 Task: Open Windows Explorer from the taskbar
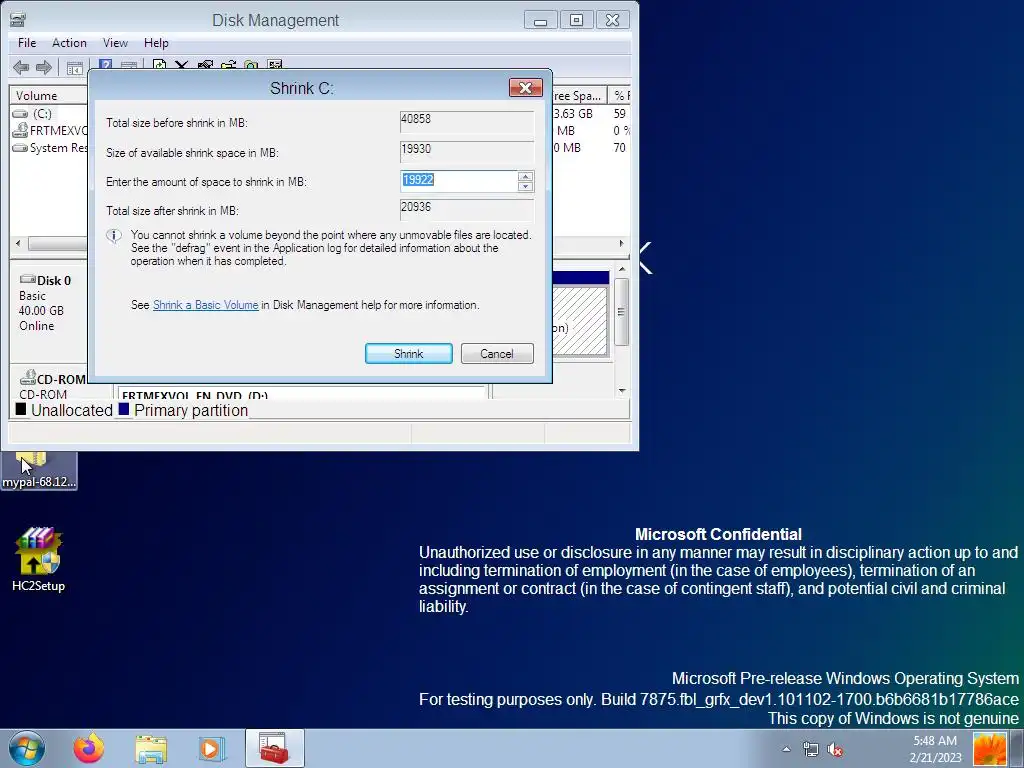[x=151, y=748]
